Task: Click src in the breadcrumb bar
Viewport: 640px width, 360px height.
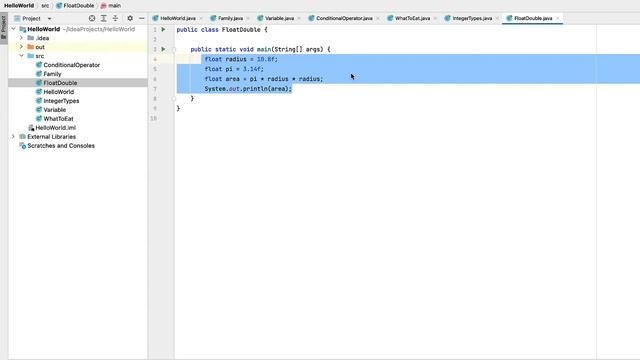Action: [45, 6]
